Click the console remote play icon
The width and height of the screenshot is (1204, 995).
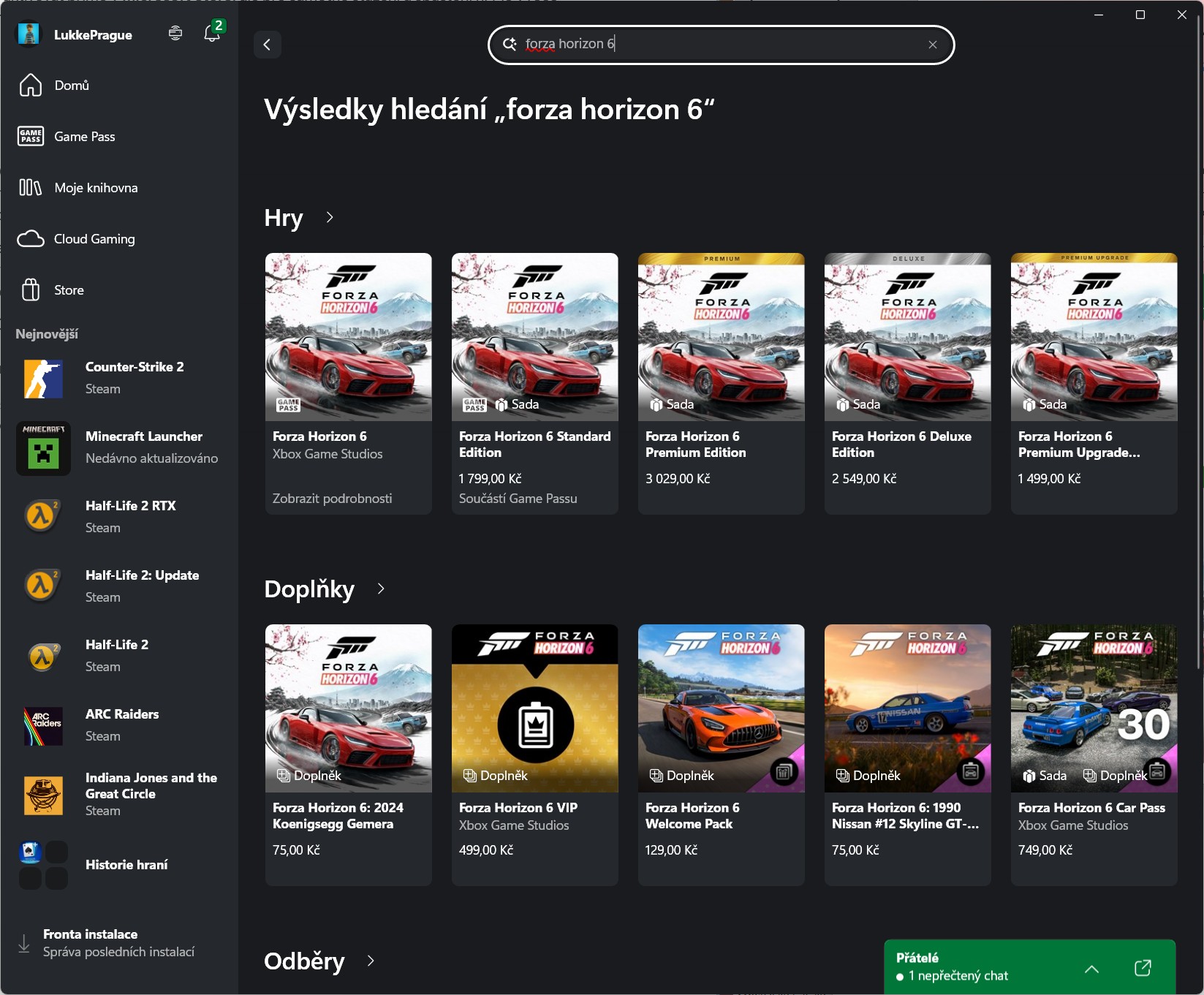175,34
